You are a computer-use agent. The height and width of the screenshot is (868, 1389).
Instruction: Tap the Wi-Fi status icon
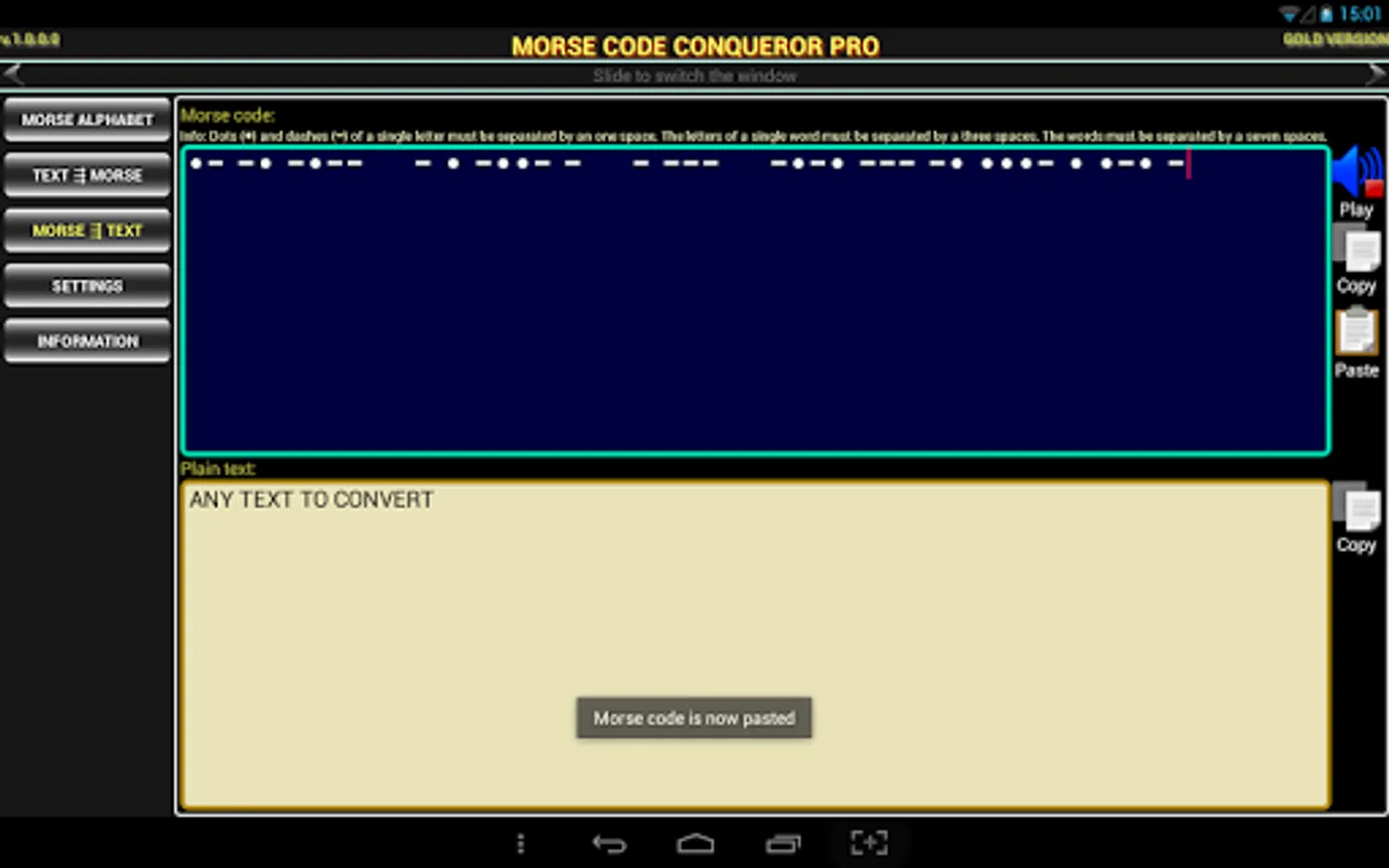click(x=1289, y=14)
